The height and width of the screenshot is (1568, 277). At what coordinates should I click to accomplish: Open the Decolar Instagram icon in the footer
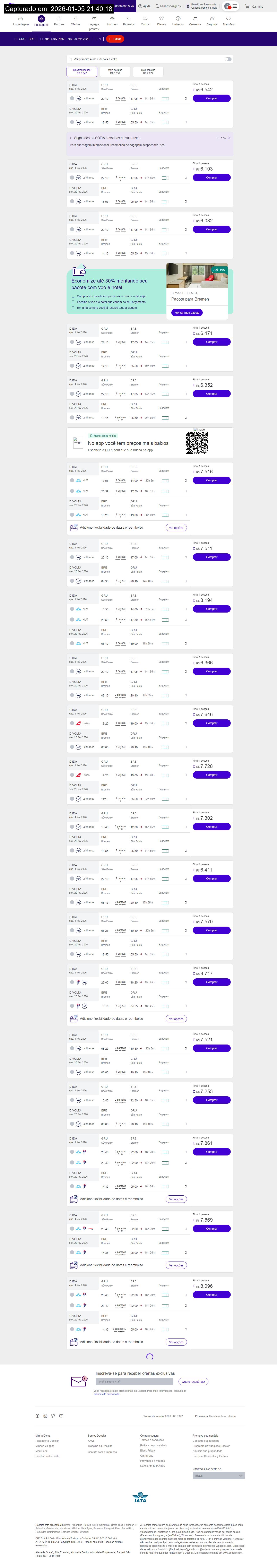coord(45,1416)
